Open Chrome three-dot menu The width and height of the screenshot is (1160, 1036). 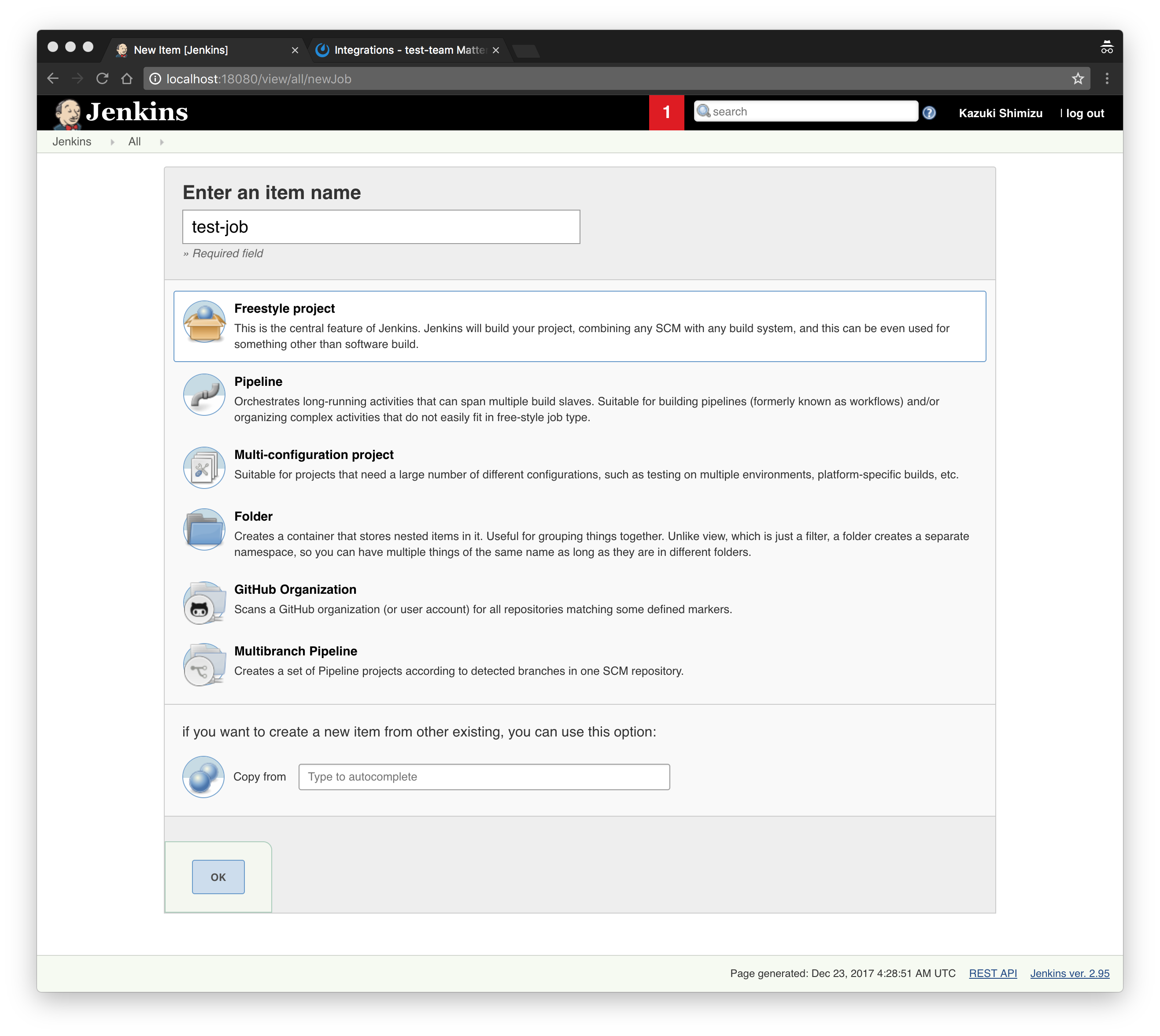[1107, 78]
